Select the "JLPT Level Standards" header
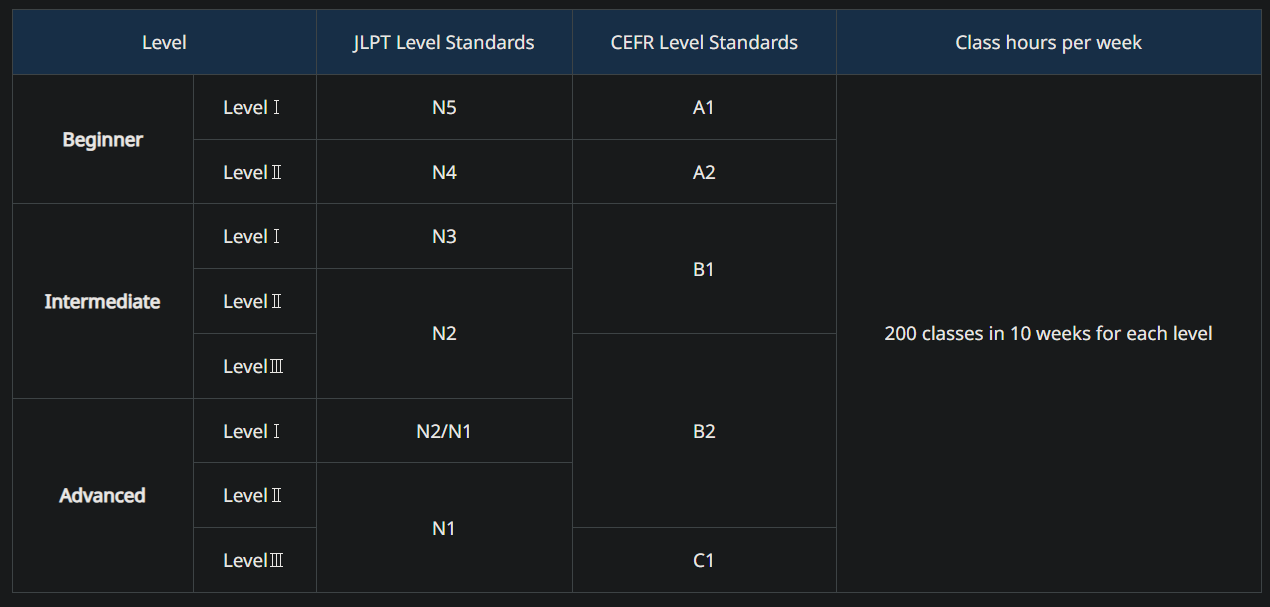 [x=444, y=42]
